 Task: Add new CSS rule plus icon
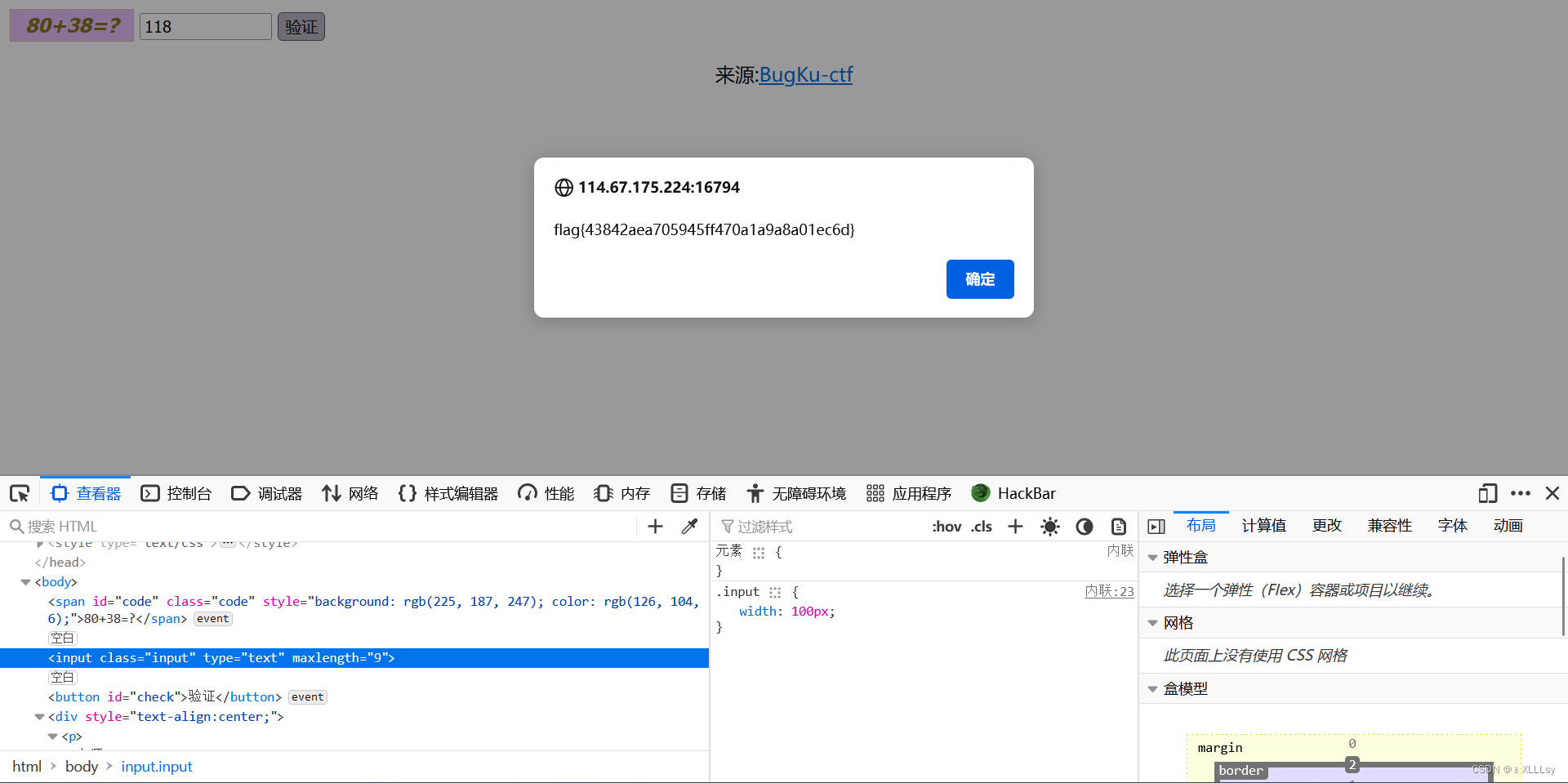(1015, 527)
